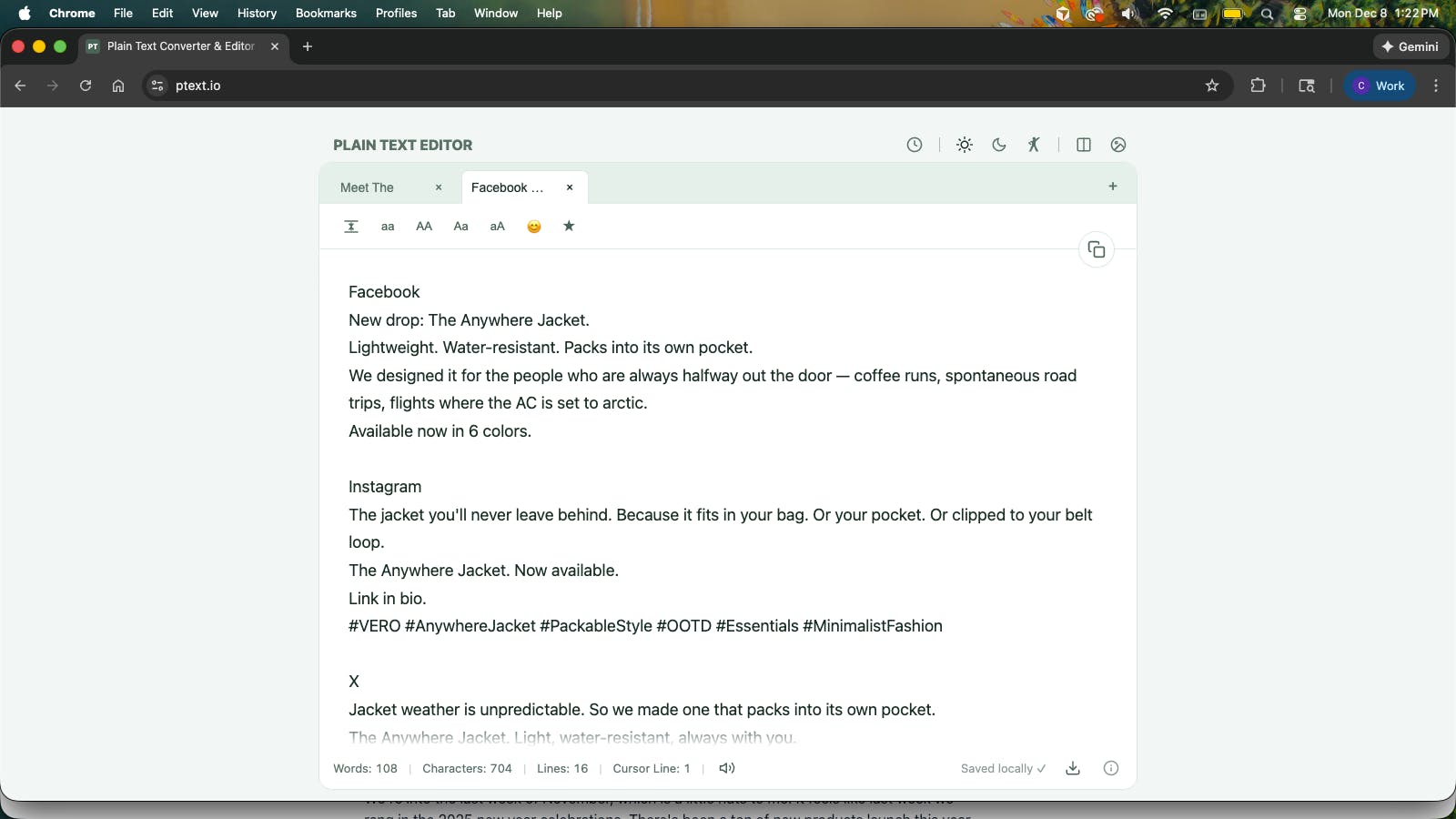Click the Instagram heading line
Image resolution: width=1456 pixels, height=819 pixels.
click(x=385, y=487)
